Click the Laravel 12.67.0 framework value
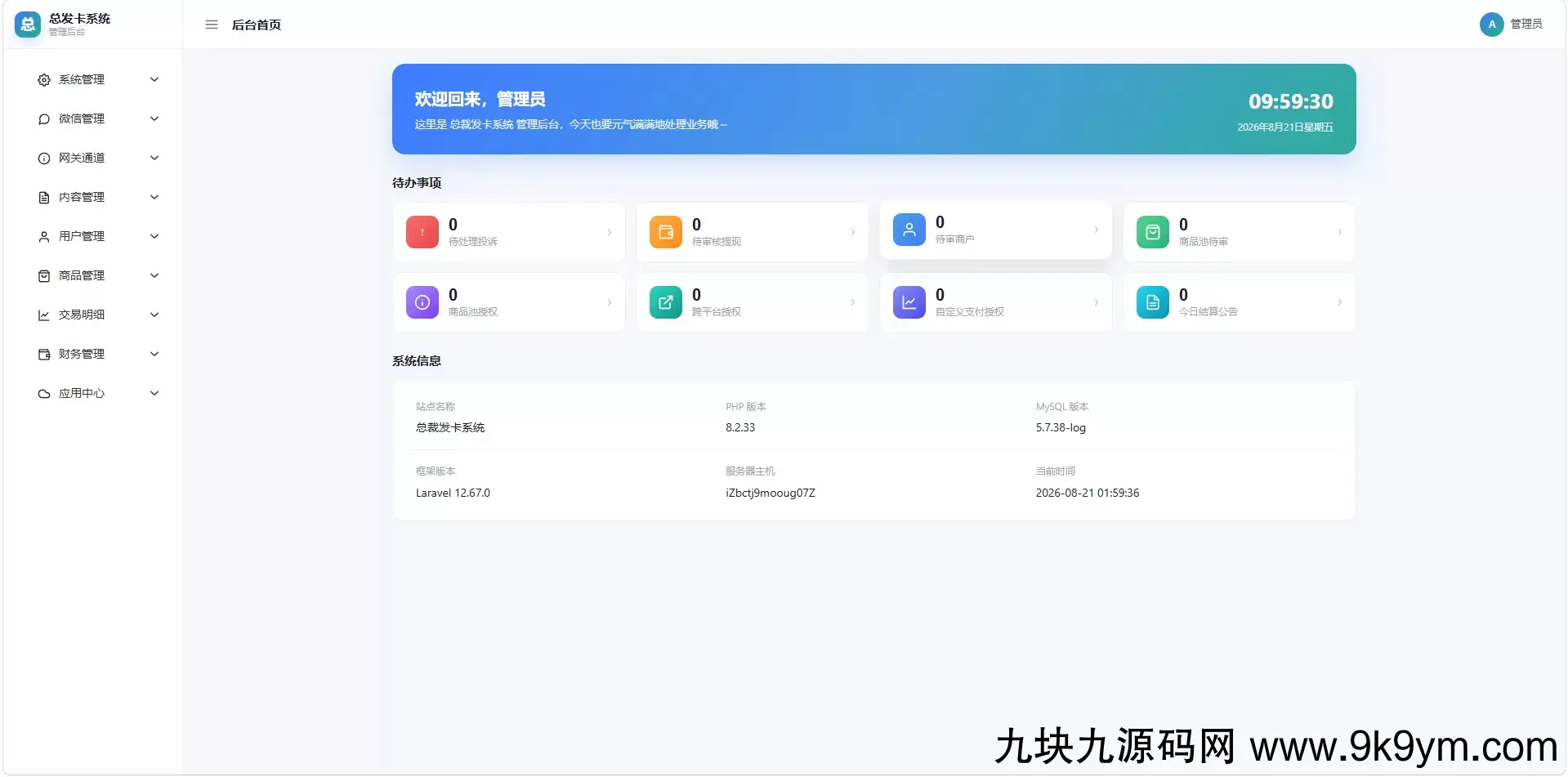Screen dimensions: 1568x777 point(453,493)
